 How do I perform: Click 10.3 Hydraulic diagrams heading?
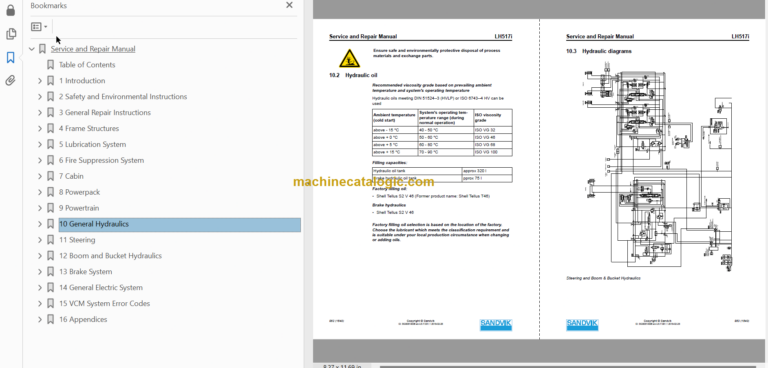click(599, 51)
